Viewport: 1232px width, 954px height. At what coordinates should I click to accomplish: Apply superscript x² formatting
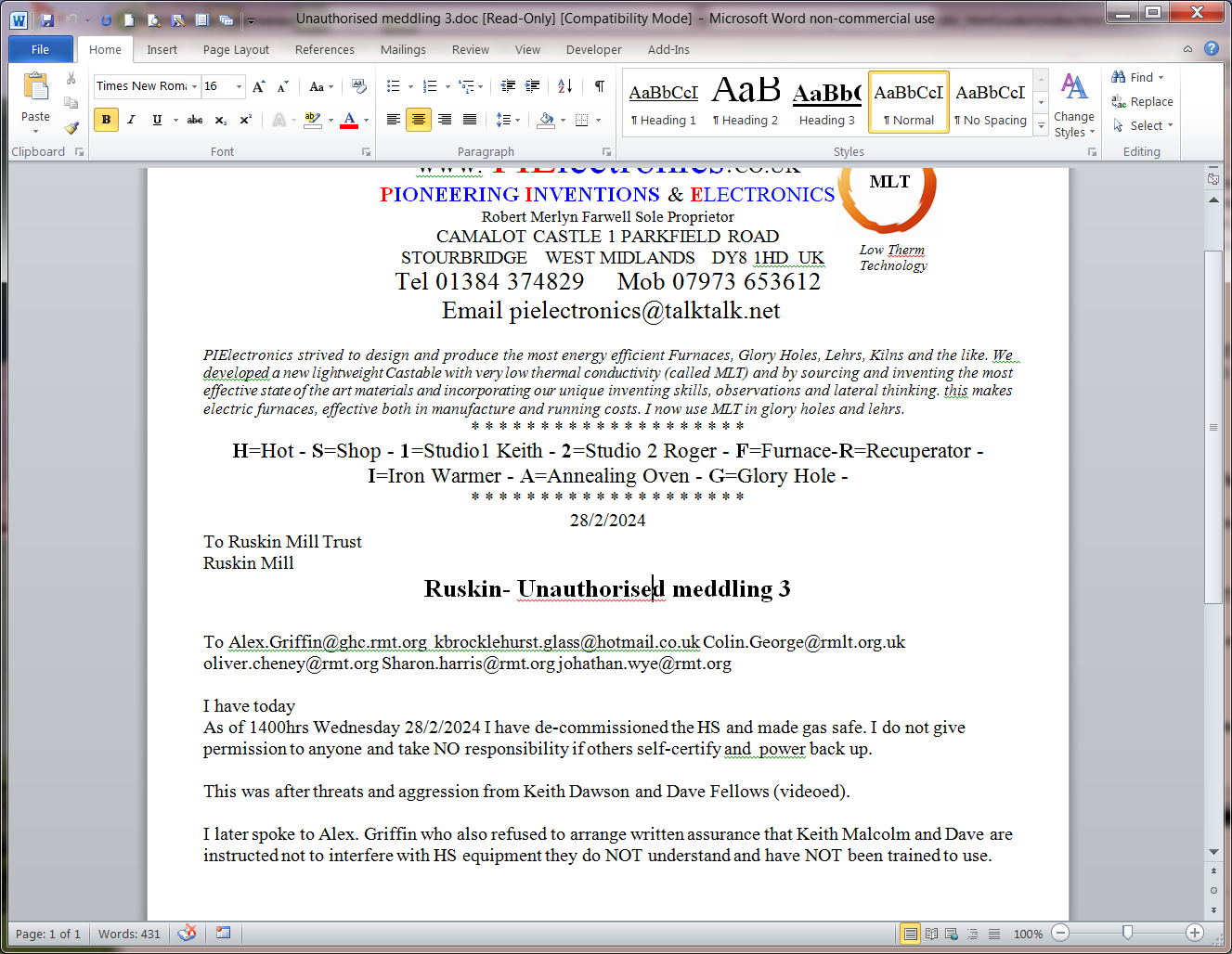pyautogui.click(x=245, y=120)
